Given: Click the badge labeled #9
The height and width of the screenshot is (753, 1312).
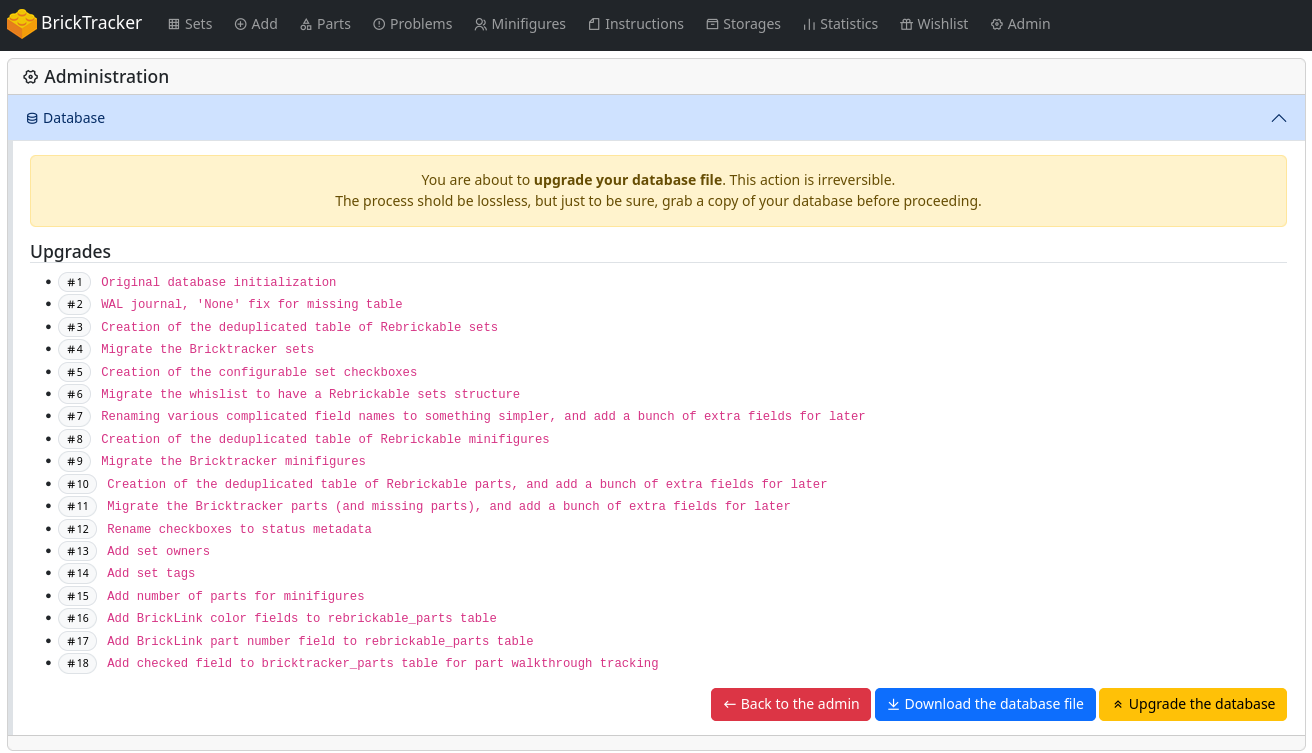Looking at the screenshot, I should [74, 461].
